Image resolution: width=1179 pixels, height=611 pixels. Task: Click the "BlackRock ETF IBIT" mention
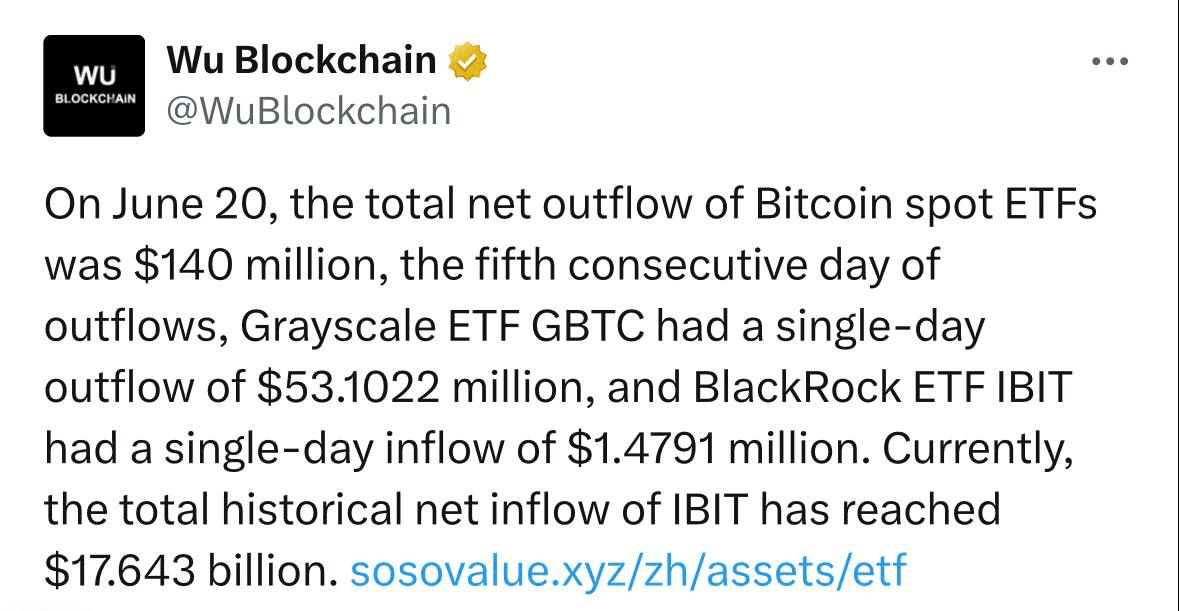(x=873, y=388)
